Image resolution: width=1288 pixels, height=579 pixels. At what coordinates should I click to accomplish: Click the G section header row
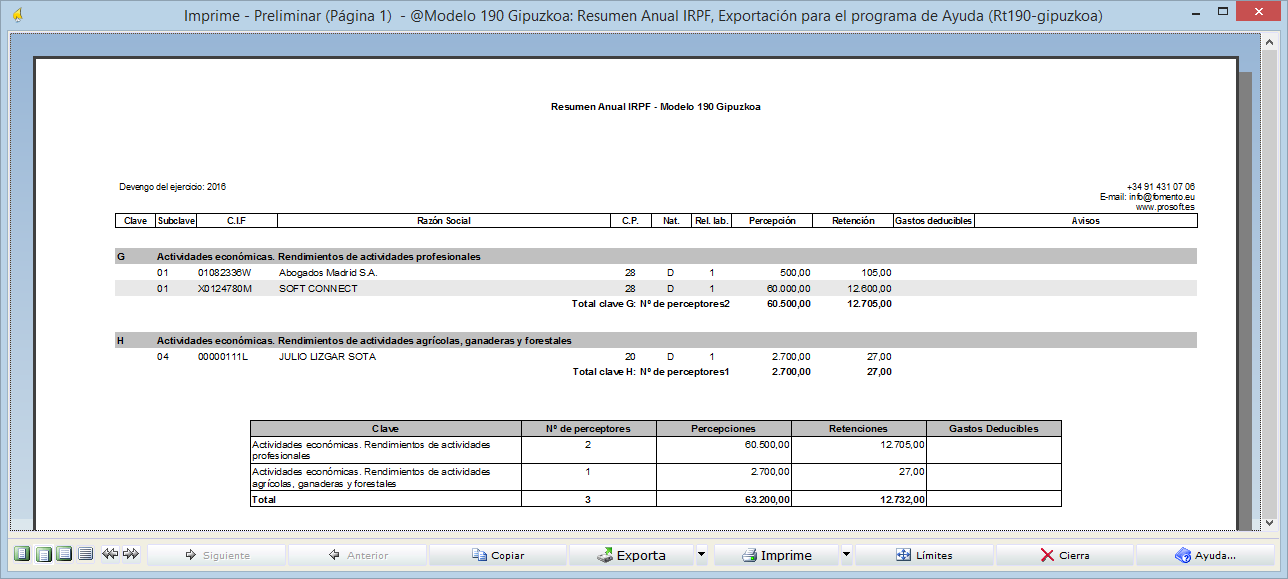(x=656, y=256)
